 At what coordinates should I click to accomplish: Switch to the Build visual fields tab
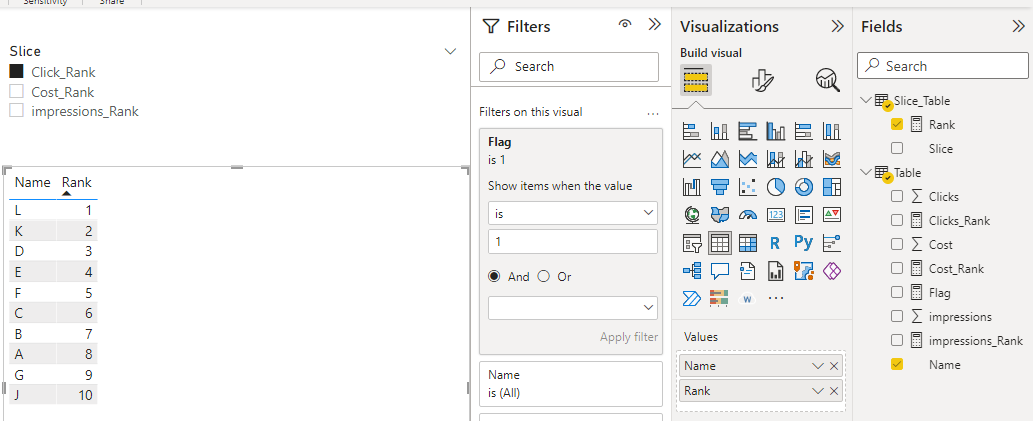tap(696, 82)
